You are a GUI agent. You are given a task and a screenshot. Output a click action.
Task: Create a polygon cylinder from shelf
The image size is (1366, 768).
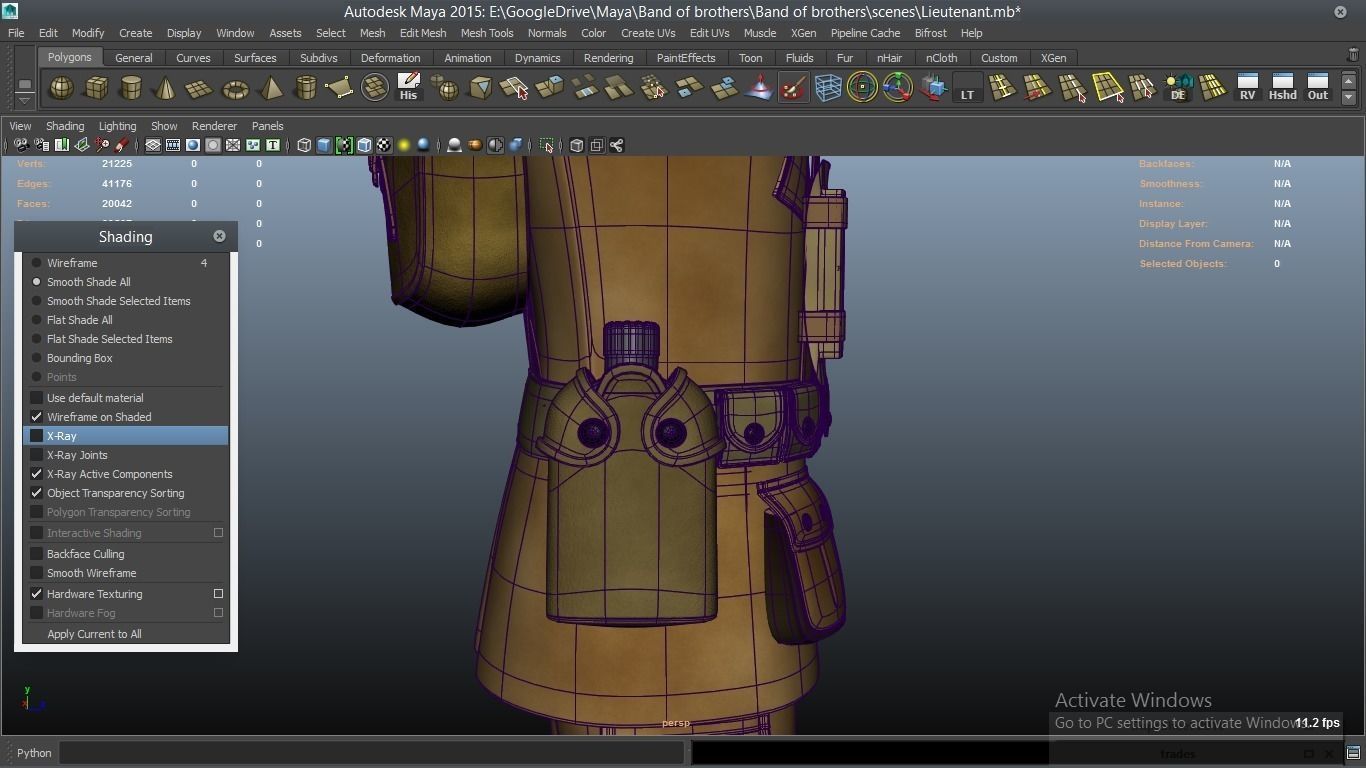click(x=131, y=88)
